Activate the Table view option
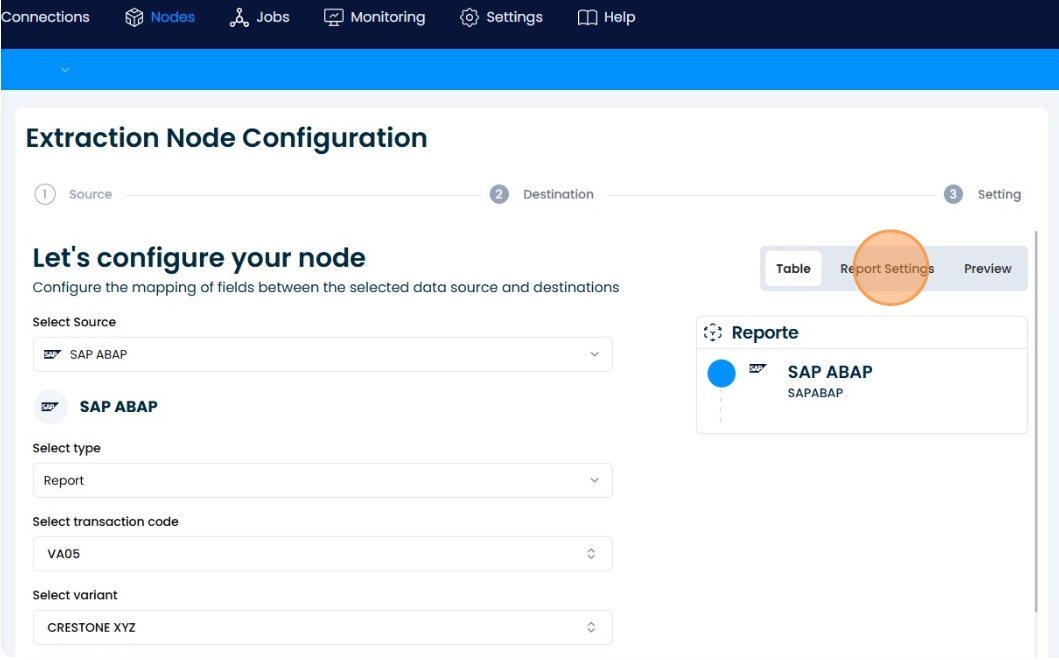1059x660 pixels. [791, 268]
